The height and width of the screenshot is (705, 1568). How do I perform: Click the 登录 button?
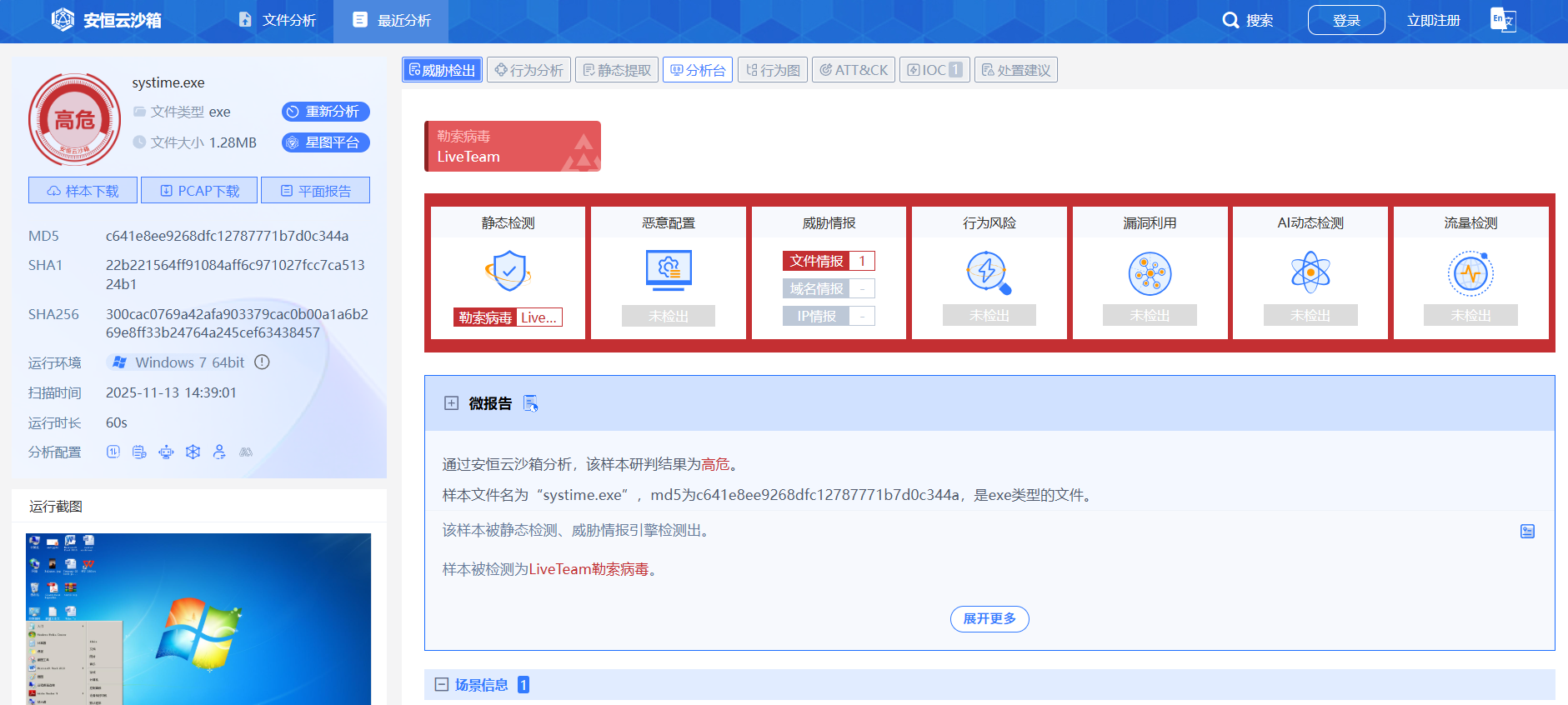(1346, 20)
